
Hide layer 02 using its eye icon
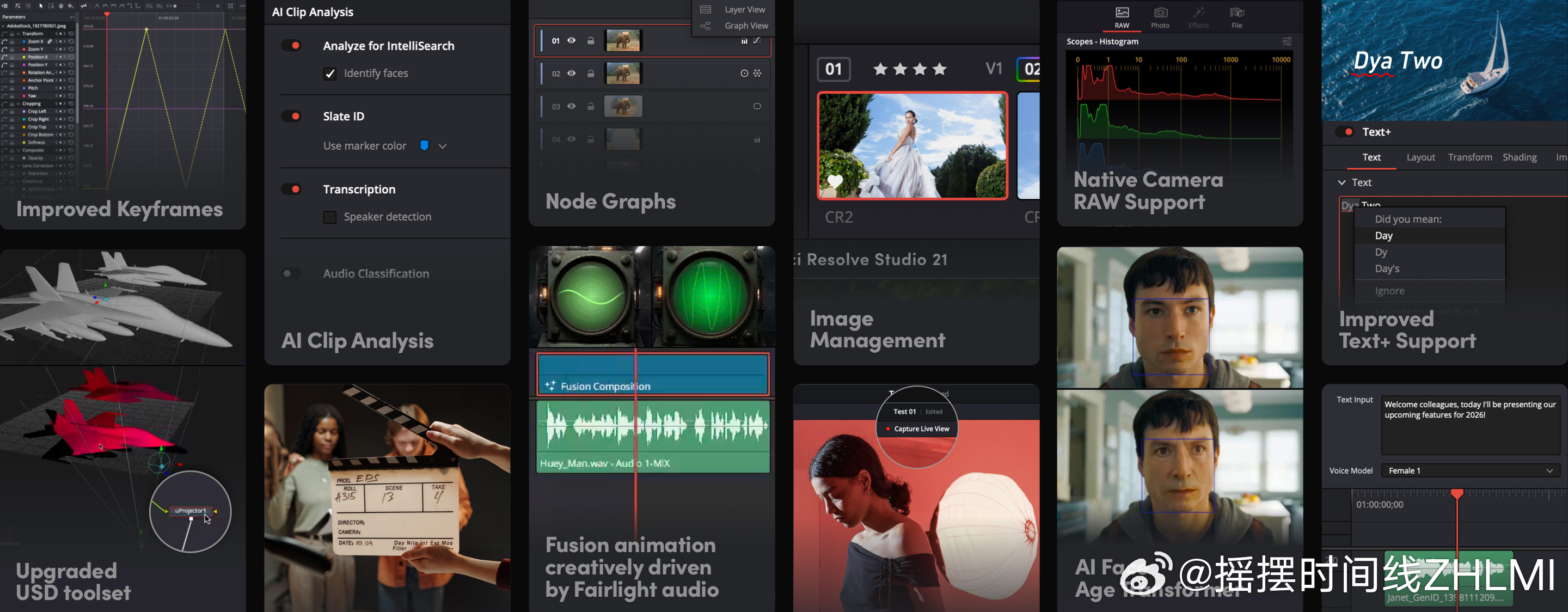point(572,74)
